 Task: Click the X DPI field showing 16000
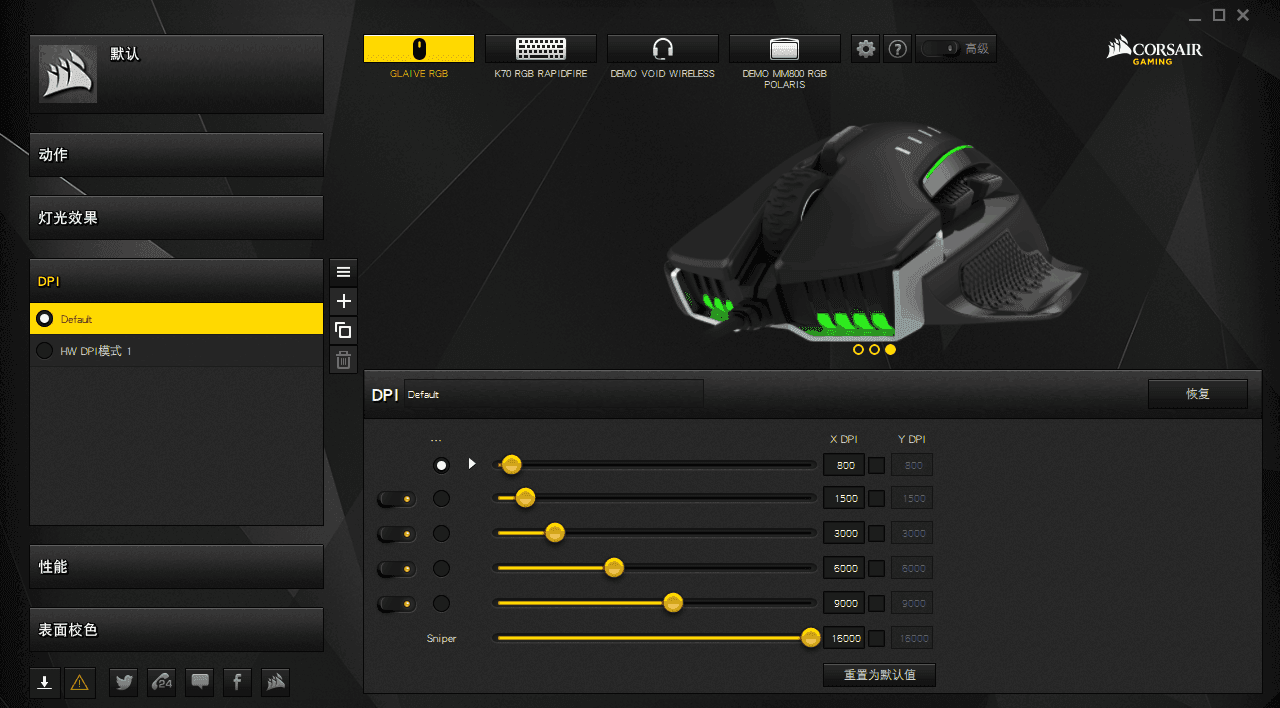pos(845,638)
